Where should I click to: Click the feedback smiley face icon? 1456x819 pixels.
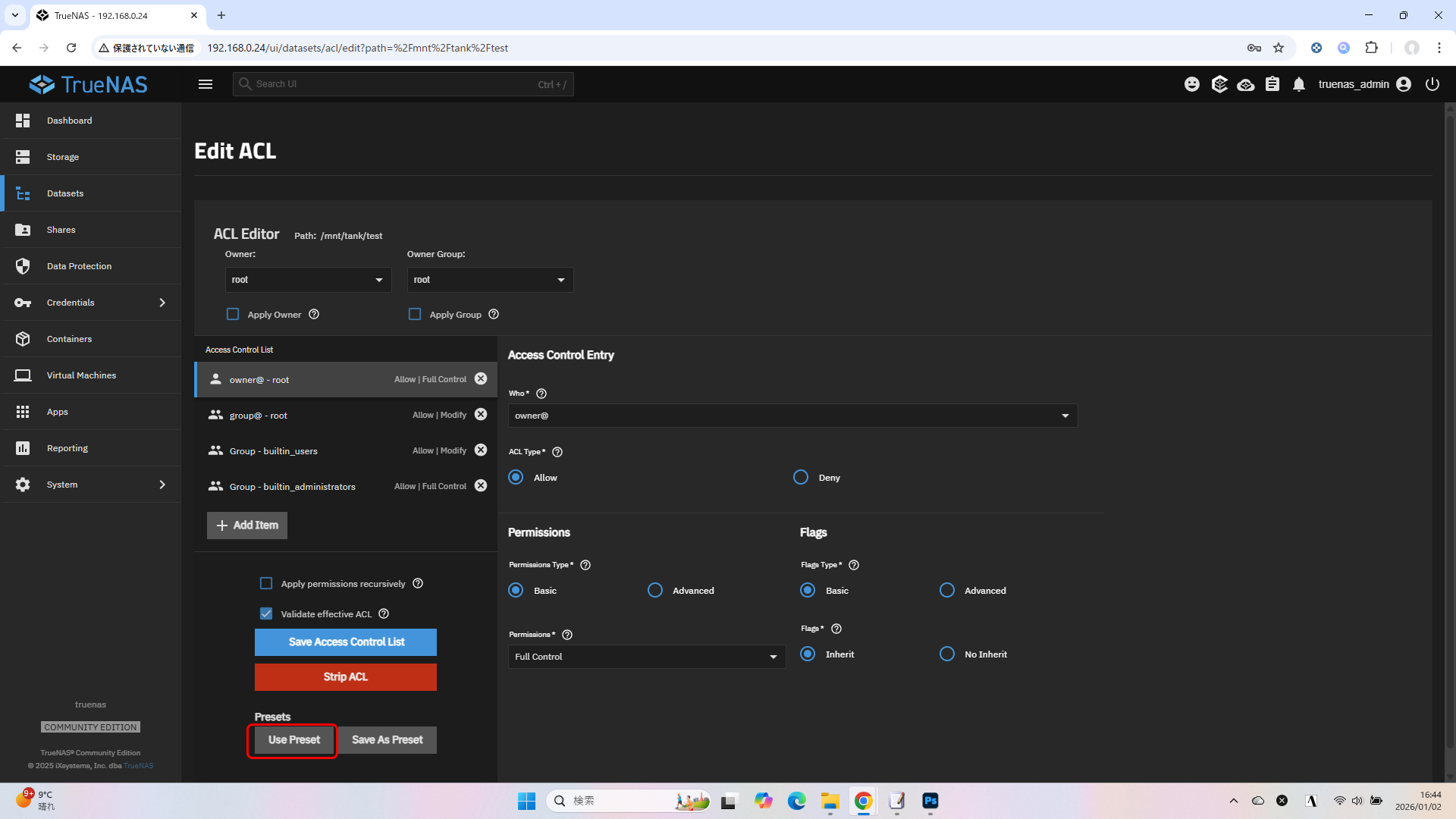pyautogui.click(x=1192, y=84)
